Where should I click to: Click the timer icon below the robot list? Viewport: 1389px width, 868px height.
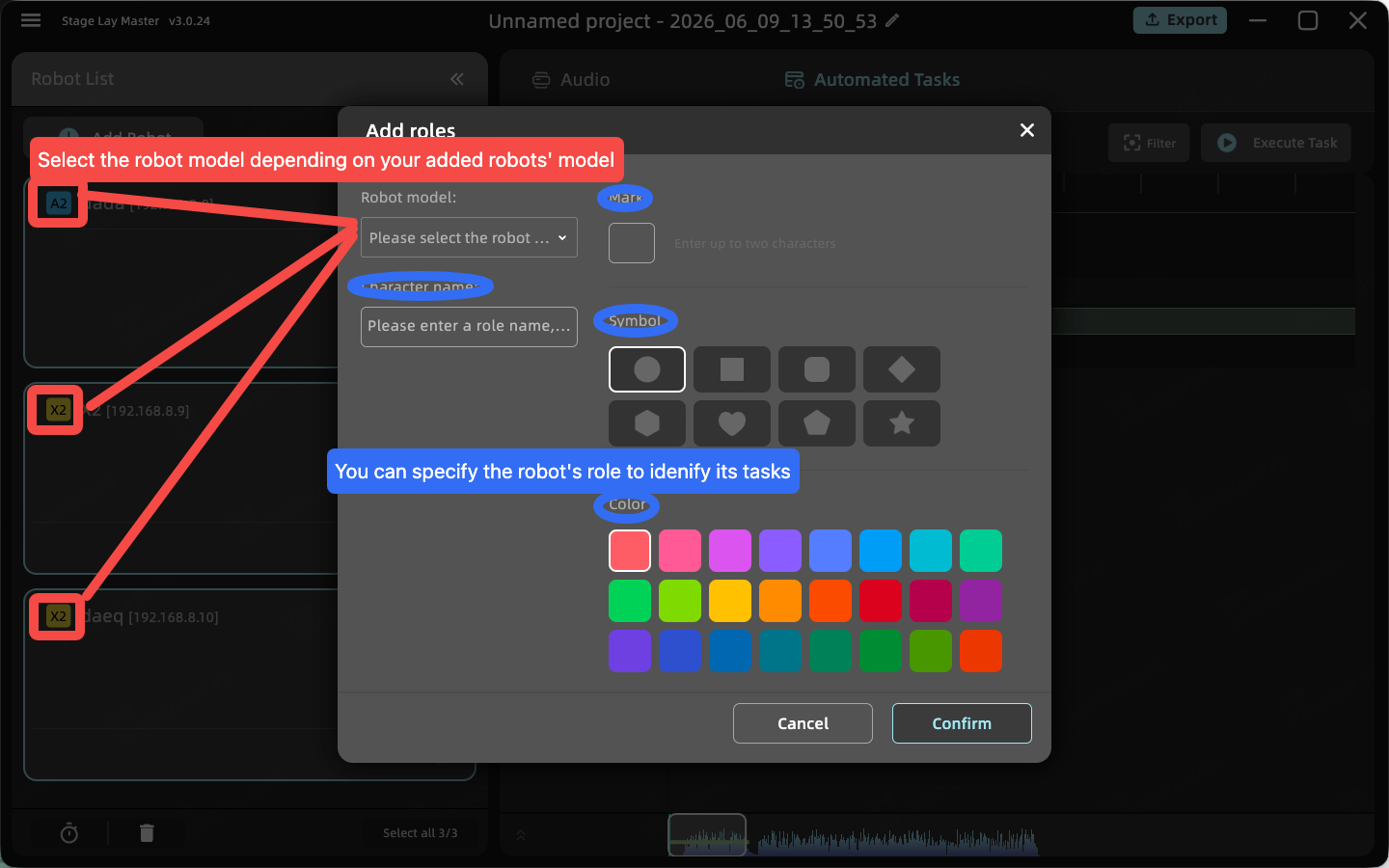click(69, 833)
